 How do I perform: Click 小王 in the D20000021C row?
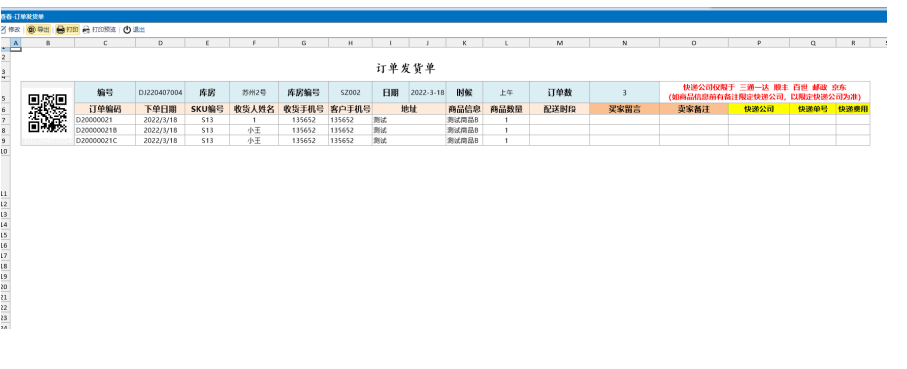click(254, 141)
